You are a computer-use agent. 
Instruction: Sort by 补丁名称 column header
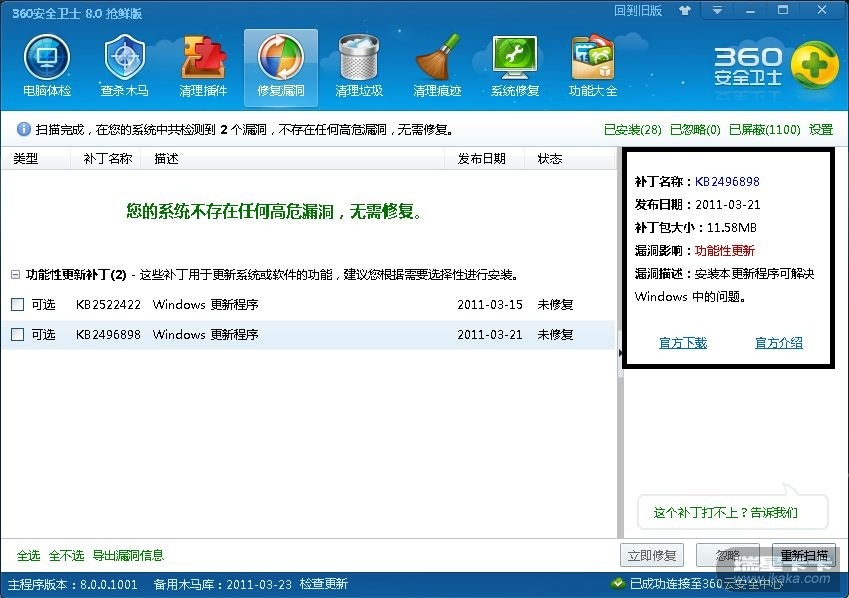(106, 159)
